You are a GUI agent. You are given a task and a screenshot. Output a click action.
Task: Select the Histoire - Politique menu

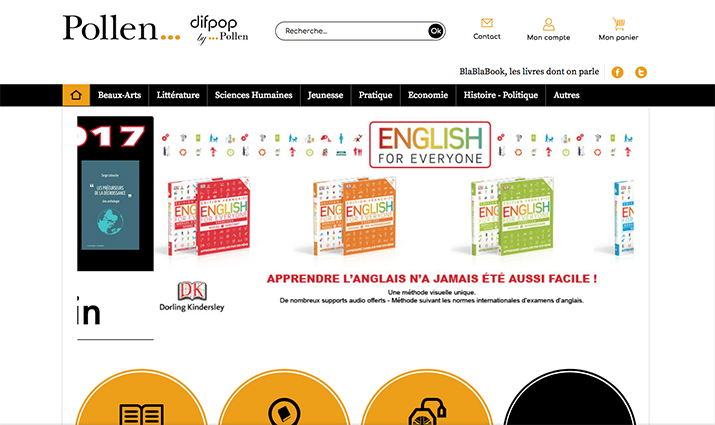(501, 95)
